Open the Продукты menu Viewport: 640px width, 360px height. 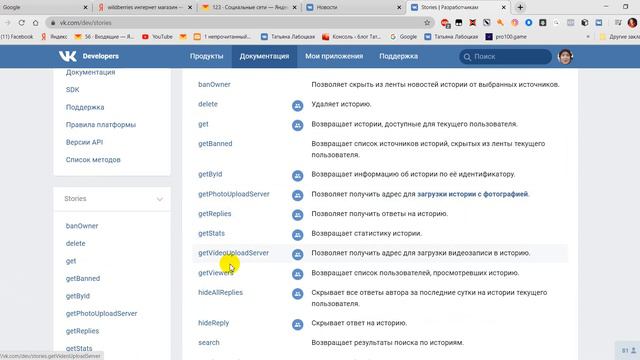(x=207, y=56)
